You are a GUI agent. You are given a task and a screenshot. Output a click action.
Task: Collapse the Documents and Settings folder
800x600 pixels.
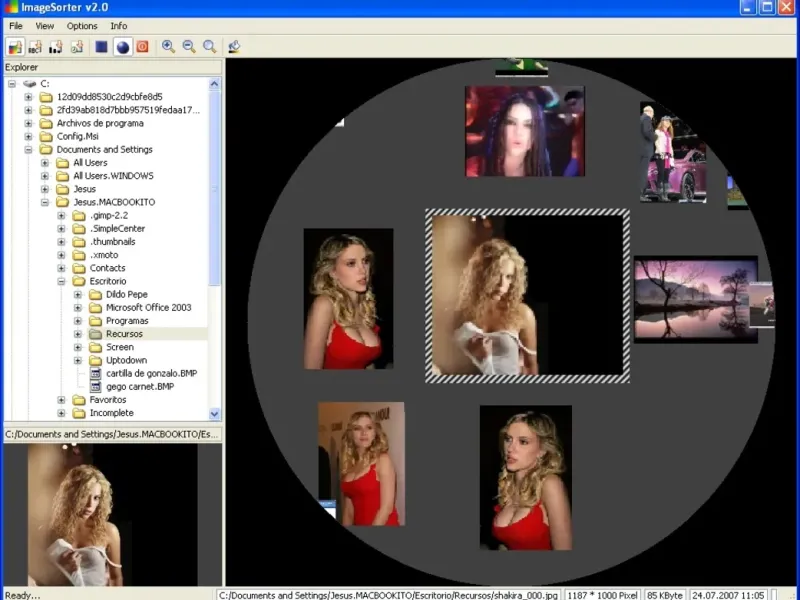pyautogui.click(x=29, y=150)
